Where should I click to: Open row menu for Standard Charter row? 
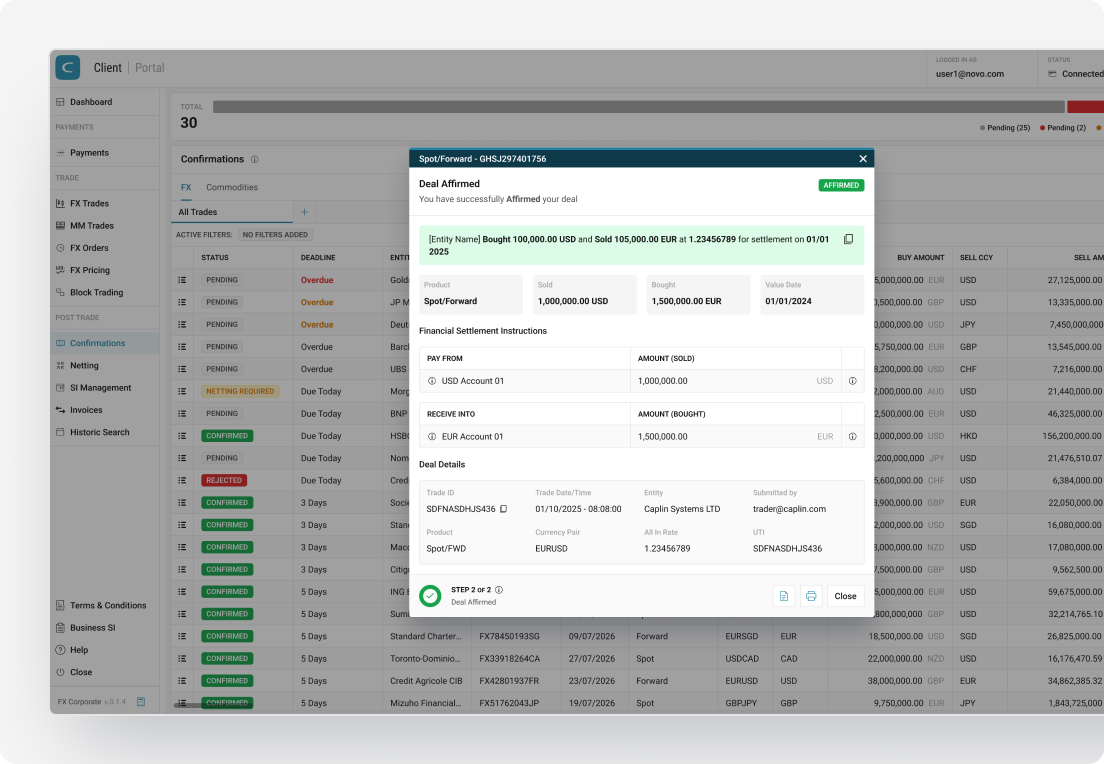pyautogui.click(x=182, y=637)
